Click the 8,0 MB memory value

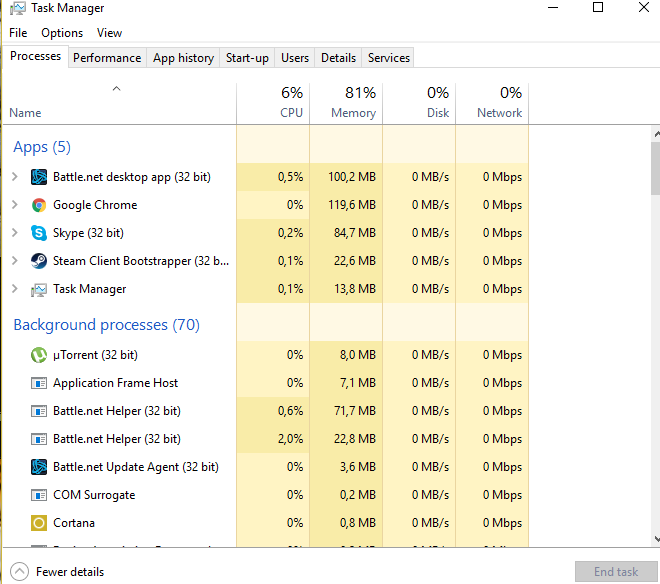coord(358,355)
